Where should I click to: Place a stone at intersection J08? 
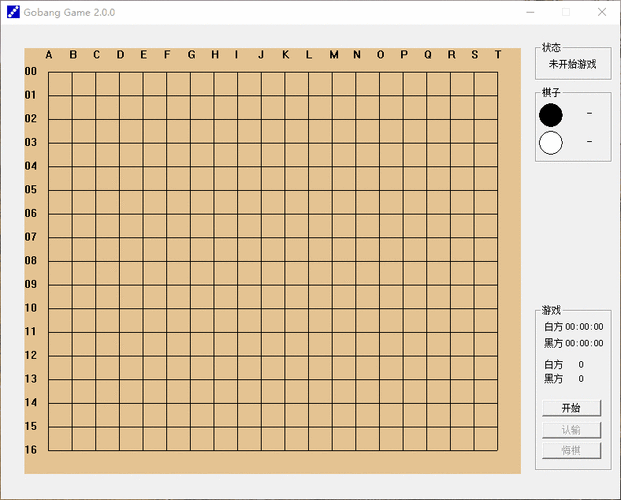(261, 261)
